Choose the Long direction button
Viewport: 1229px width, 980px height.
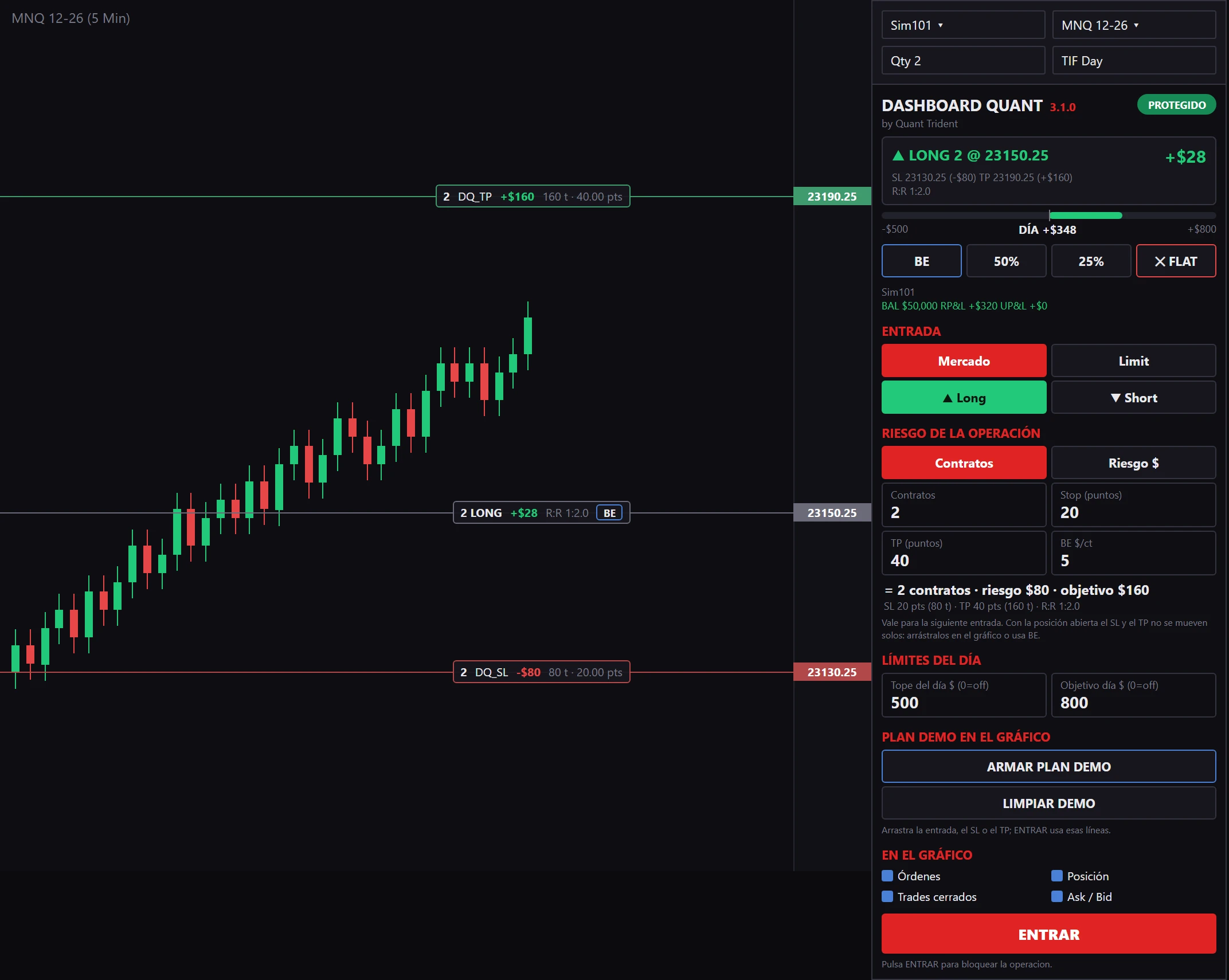click(x=964, y=398)
